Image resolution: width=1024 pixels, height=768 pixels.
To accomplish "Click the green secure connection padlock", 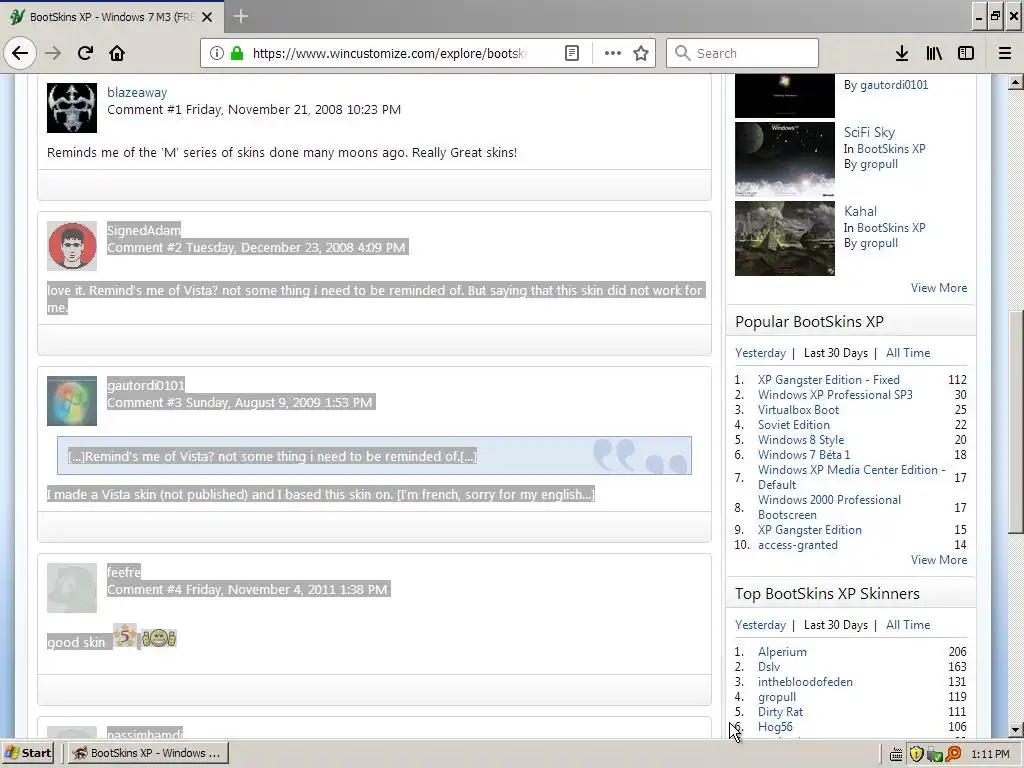I will (x=236, y=53).
